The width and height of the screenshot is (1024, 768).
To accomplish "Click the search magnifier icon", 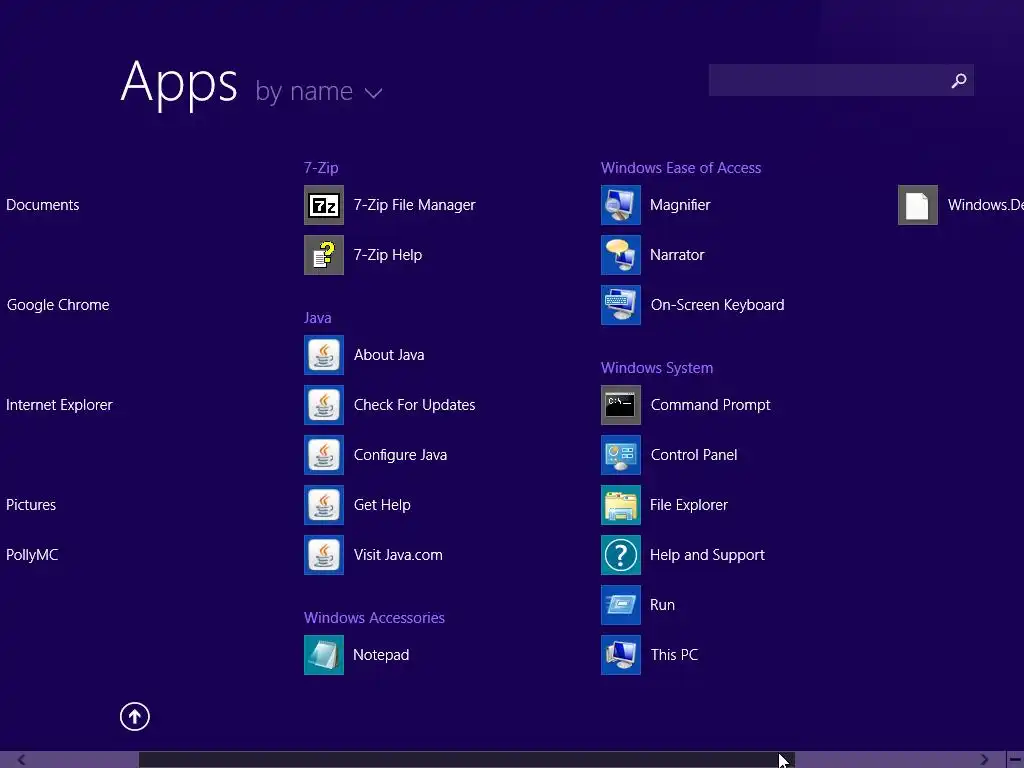I will point(959,80).
